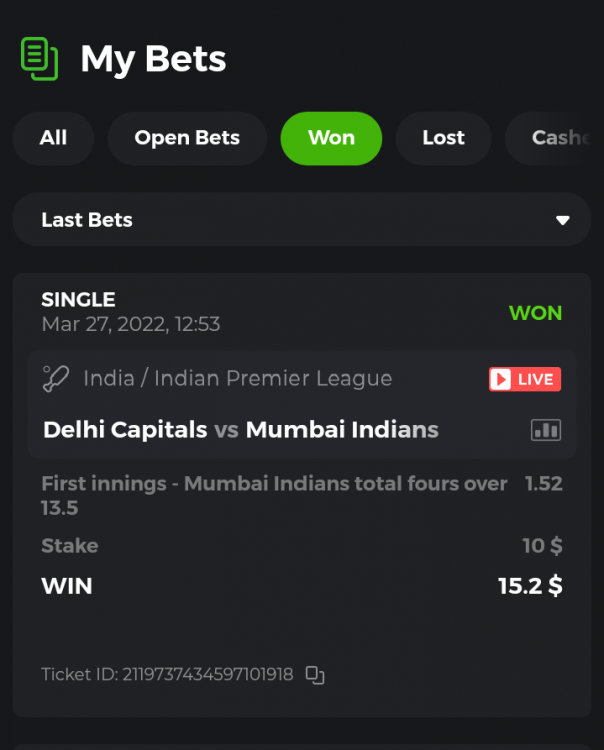
Task: Click India / Indian Premier League link
Action: (238, 378)
